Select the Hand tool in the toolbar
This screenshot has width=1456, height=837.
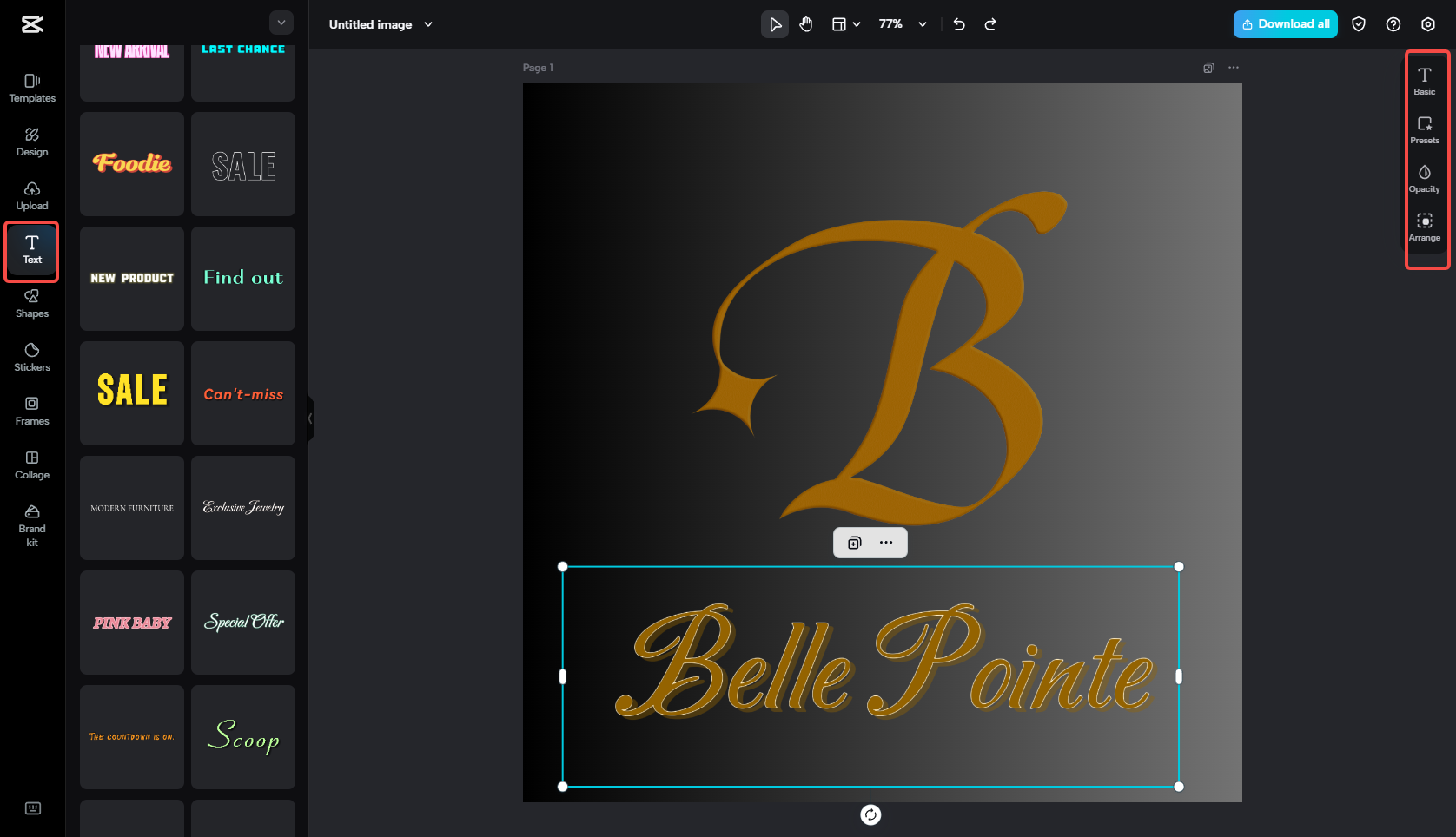pos(805,24)
